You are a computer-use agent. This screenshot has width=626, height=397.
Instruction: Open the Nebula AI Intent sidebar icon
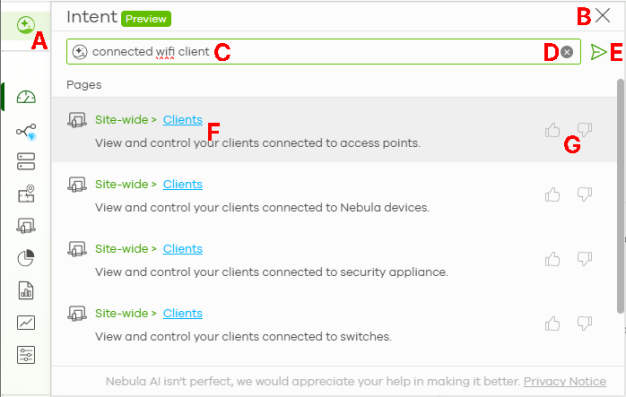(x=26, y=25)
